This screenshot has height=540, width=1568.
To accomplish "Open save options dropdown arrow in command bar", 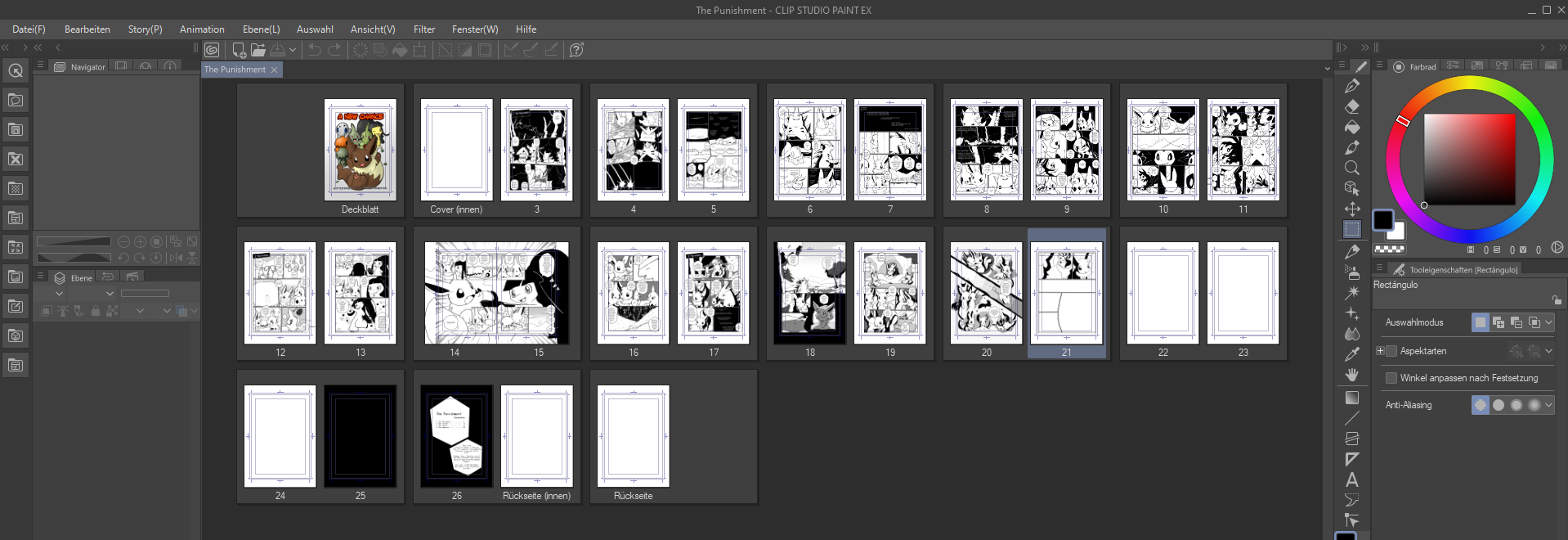I will coord(293,50).
